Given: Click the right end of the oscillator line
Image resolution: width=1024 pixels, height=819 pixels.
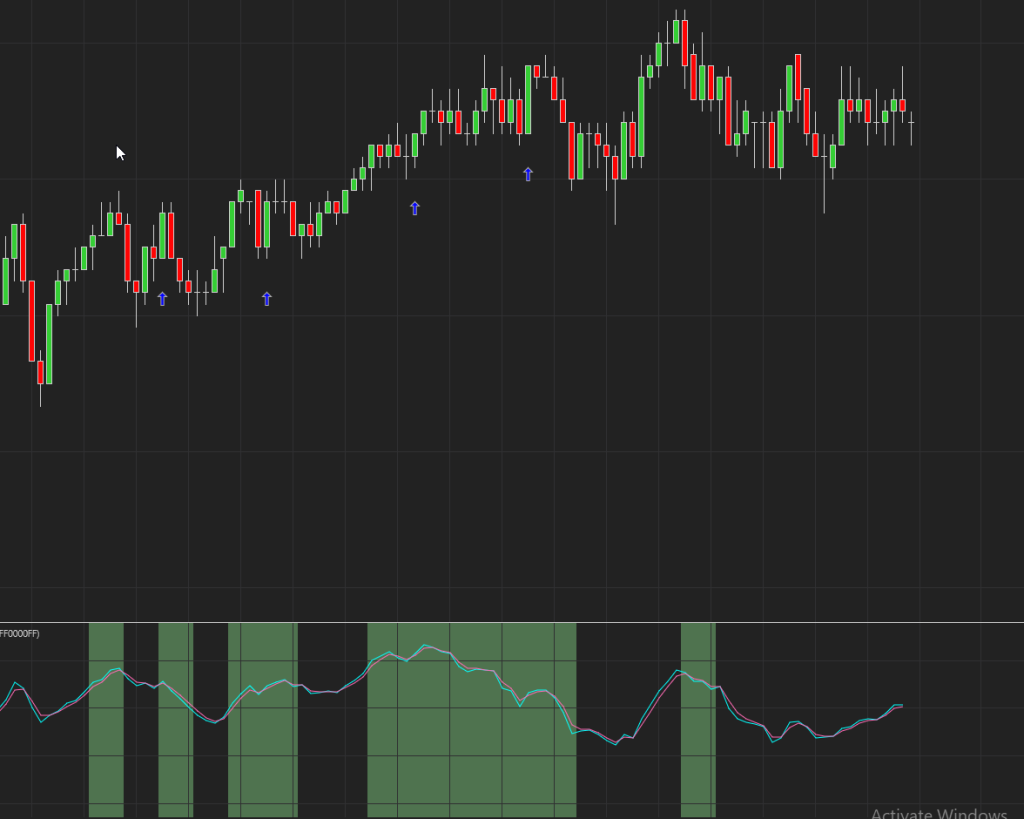Looking at the screenshot, I should (901, 706).
